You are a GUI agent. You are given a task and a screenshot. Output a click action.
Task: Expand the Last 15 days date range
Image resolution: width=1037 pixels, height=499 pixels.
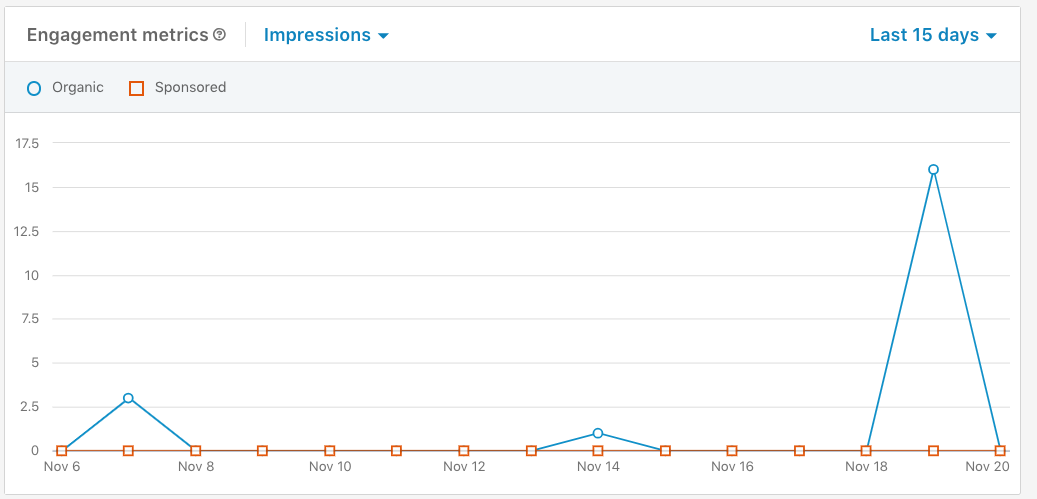(x=933, y=35)
